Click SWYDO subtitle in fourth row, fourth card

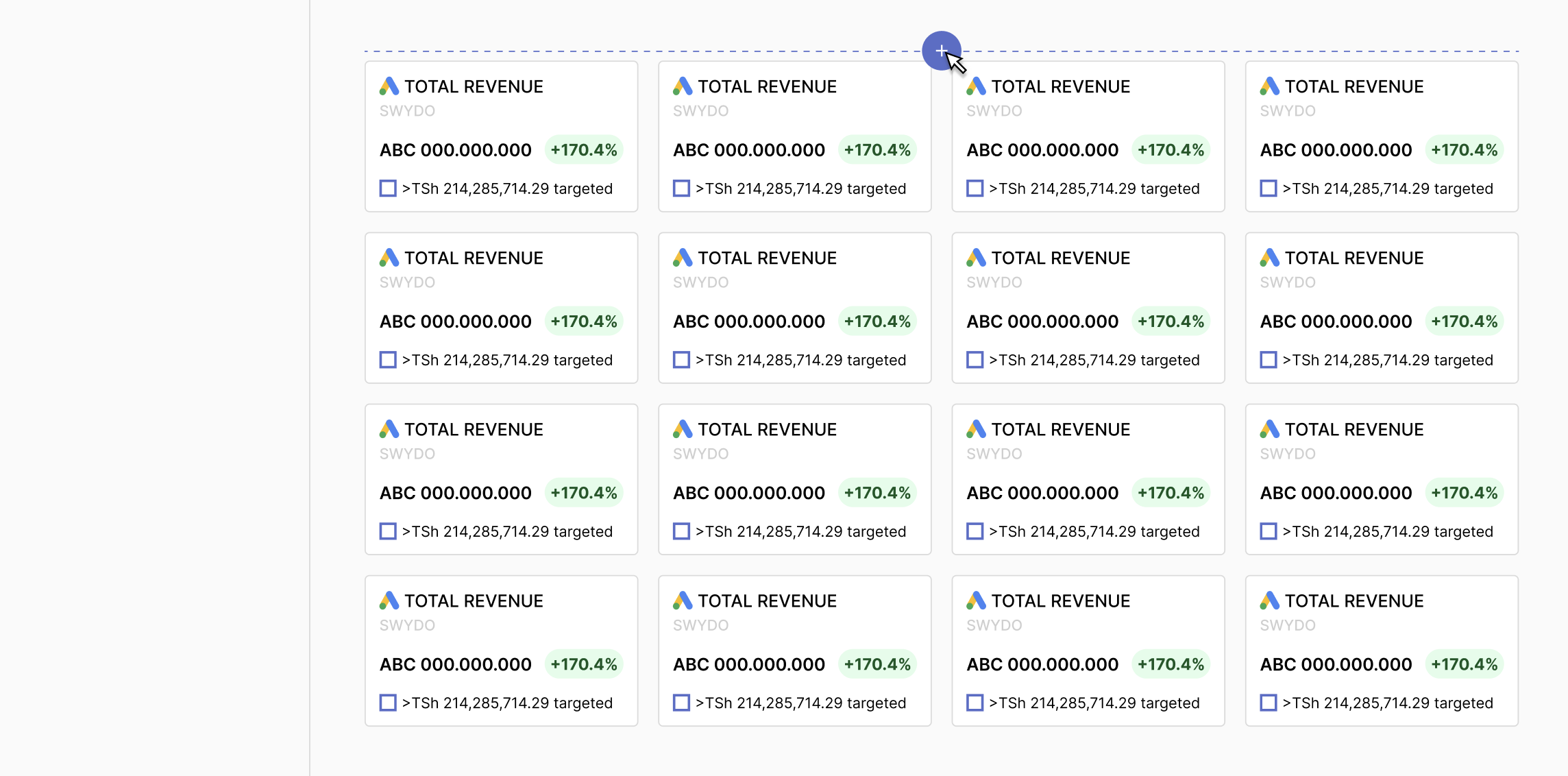1288,625
